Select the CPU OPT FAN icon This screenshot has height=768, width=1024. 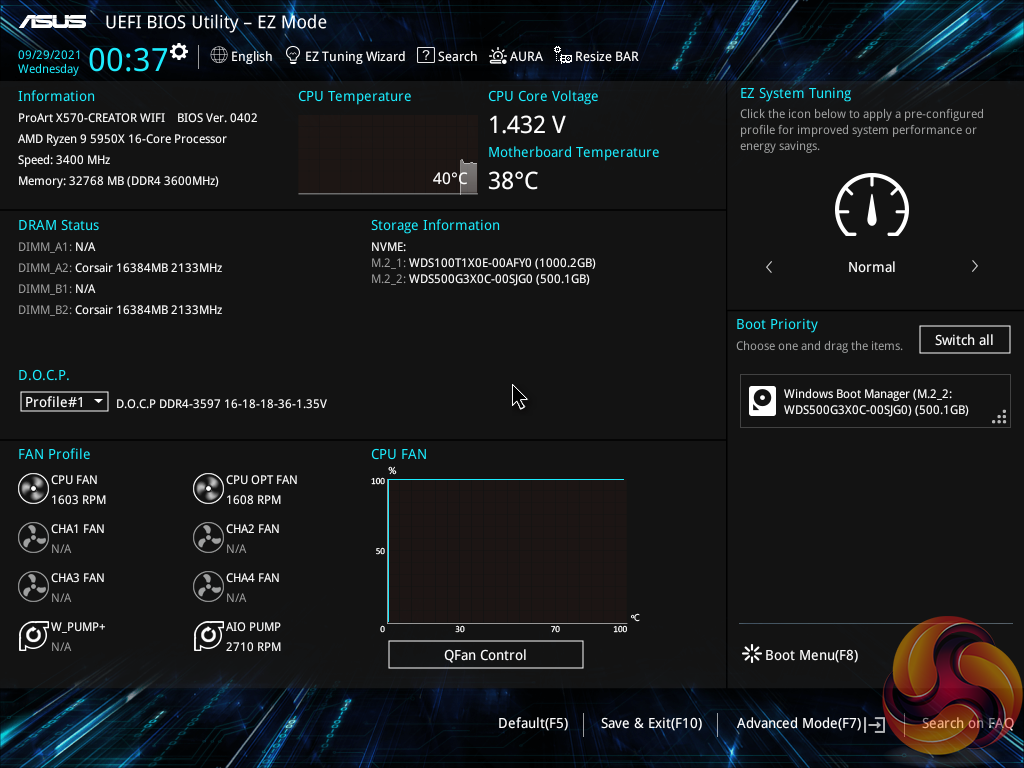(x=208, y=489)
